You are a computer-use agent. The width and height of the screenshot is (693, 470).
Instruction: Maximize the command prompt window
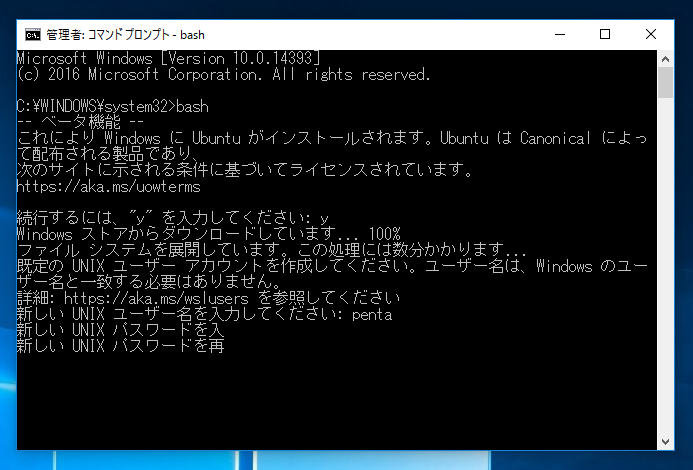click(x=605, y=34)
